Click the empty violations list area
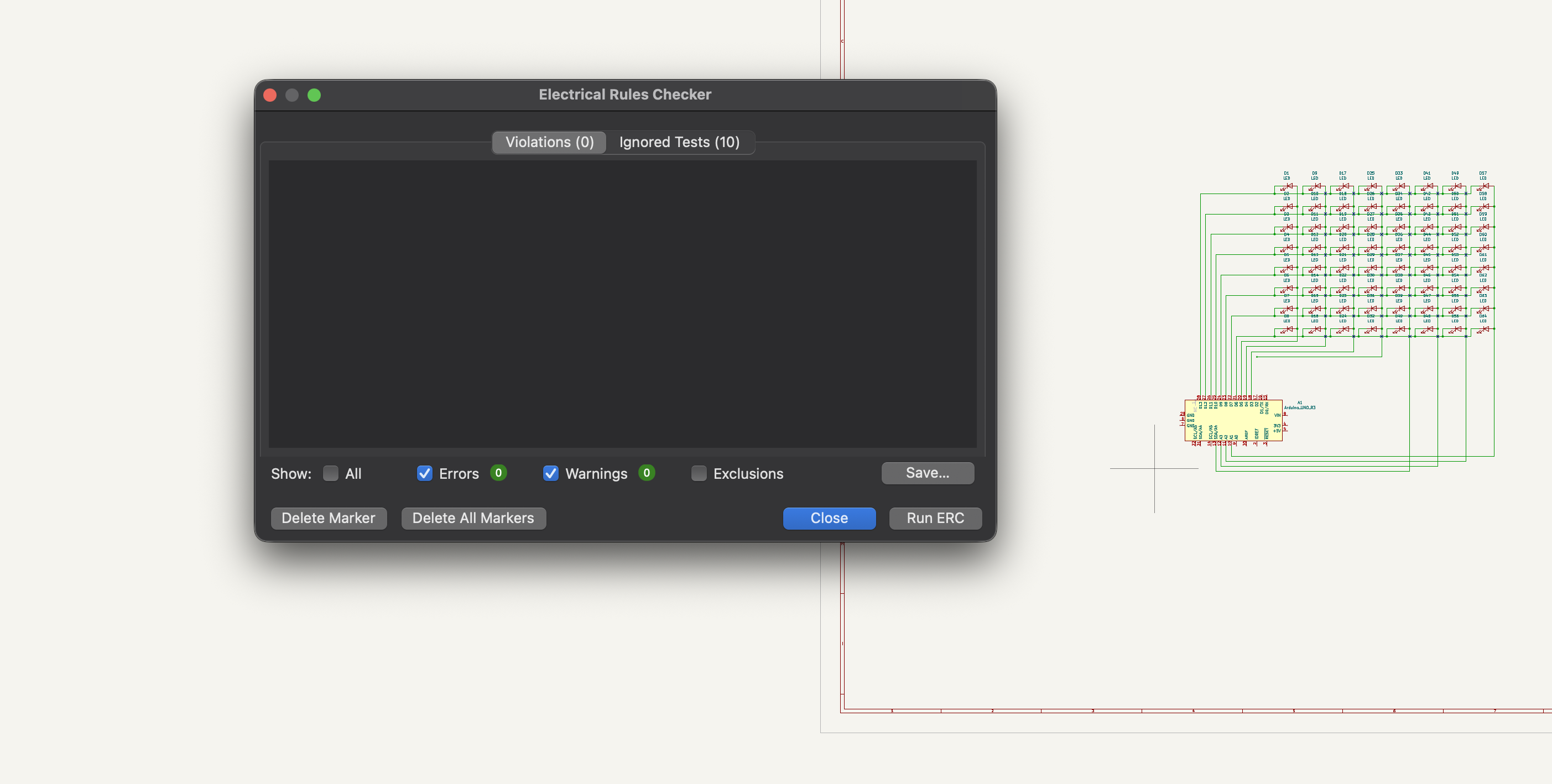Screen dimensions: 1552x784 pyautogui.click(x=622, y=304)
